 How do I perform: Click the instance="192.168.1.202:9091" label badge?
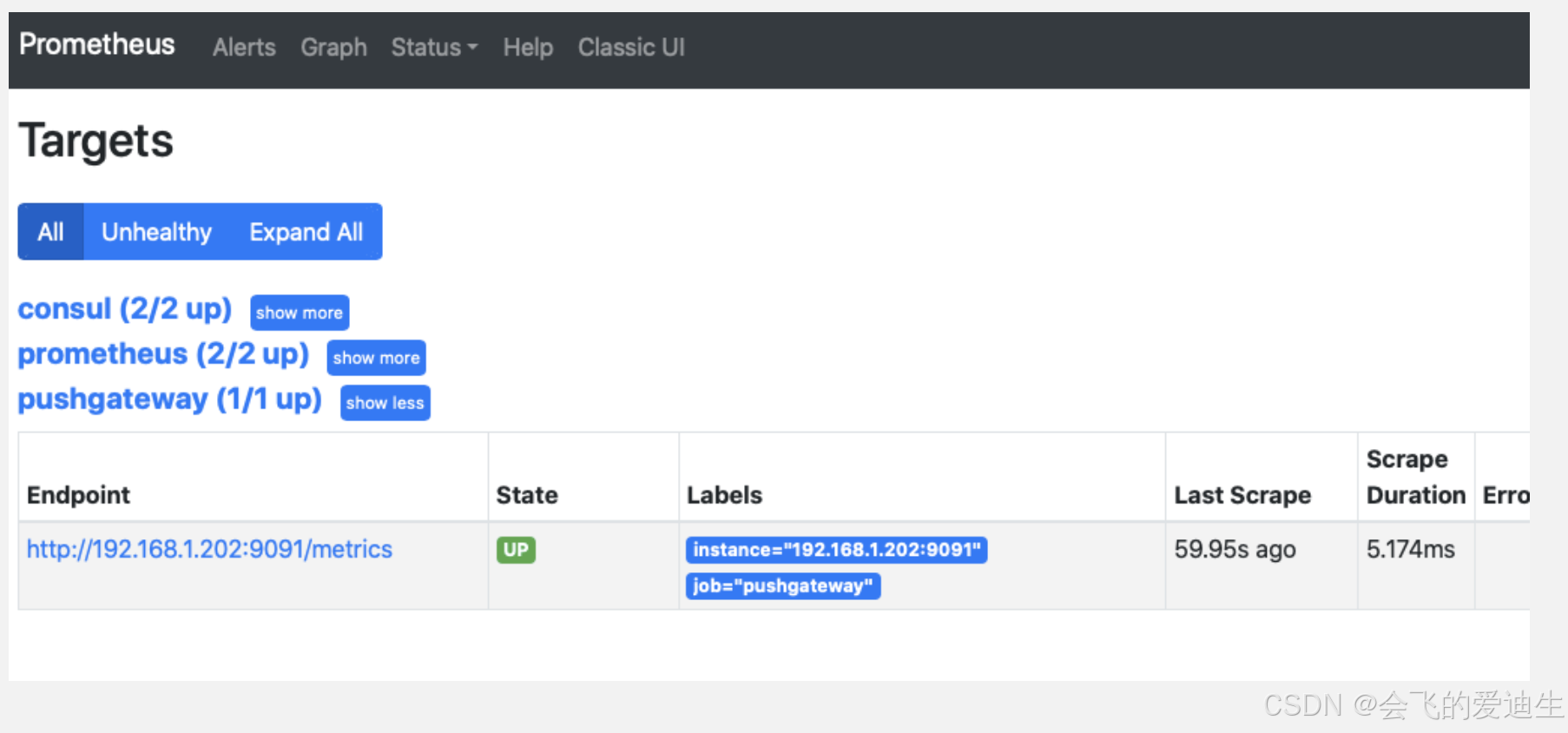point(836,550)
